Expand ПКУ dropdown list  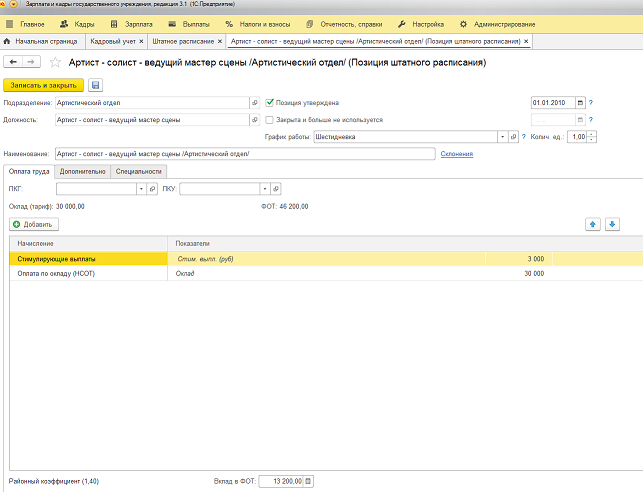pos(264,188)
